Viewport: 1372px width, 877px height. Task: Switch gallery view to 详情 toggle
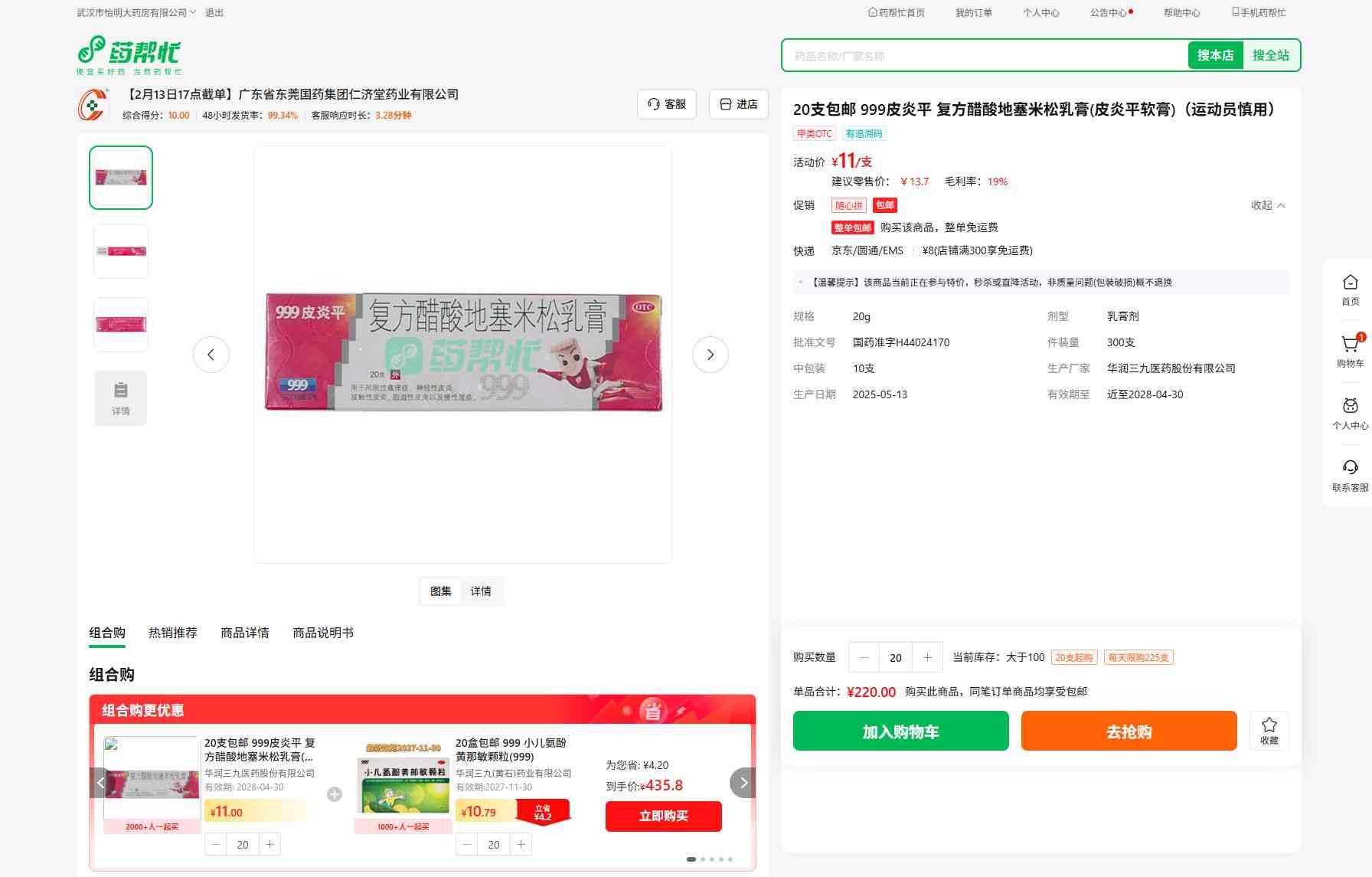tap(481, 591)
